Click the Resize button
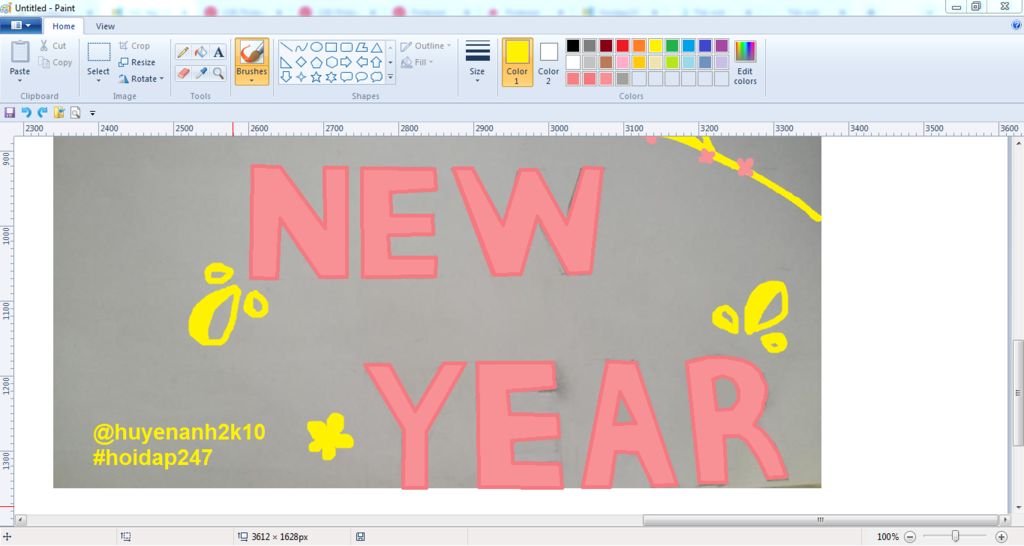 tap(137, 62)
